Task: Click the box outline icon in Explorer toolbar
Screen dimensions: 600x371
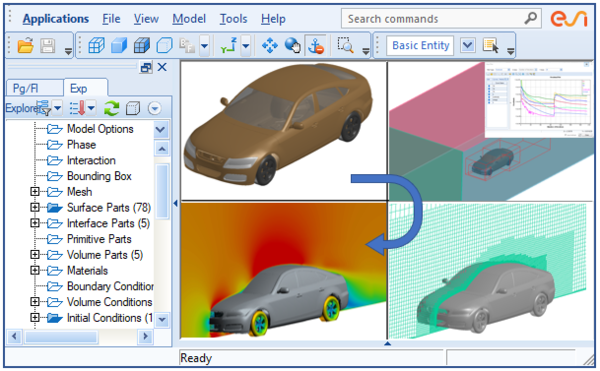Action: (x=133, y=109)
